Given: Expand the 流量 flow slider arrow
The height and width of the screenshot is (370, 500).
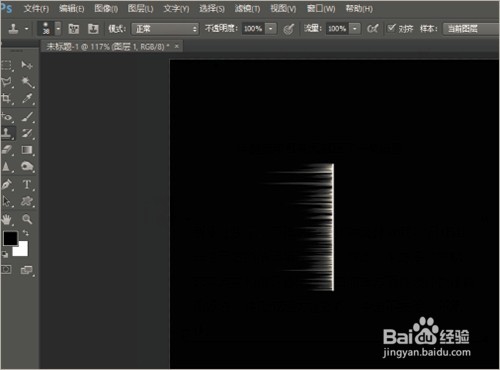Looking at the screenshot, I should click(355, 29).
